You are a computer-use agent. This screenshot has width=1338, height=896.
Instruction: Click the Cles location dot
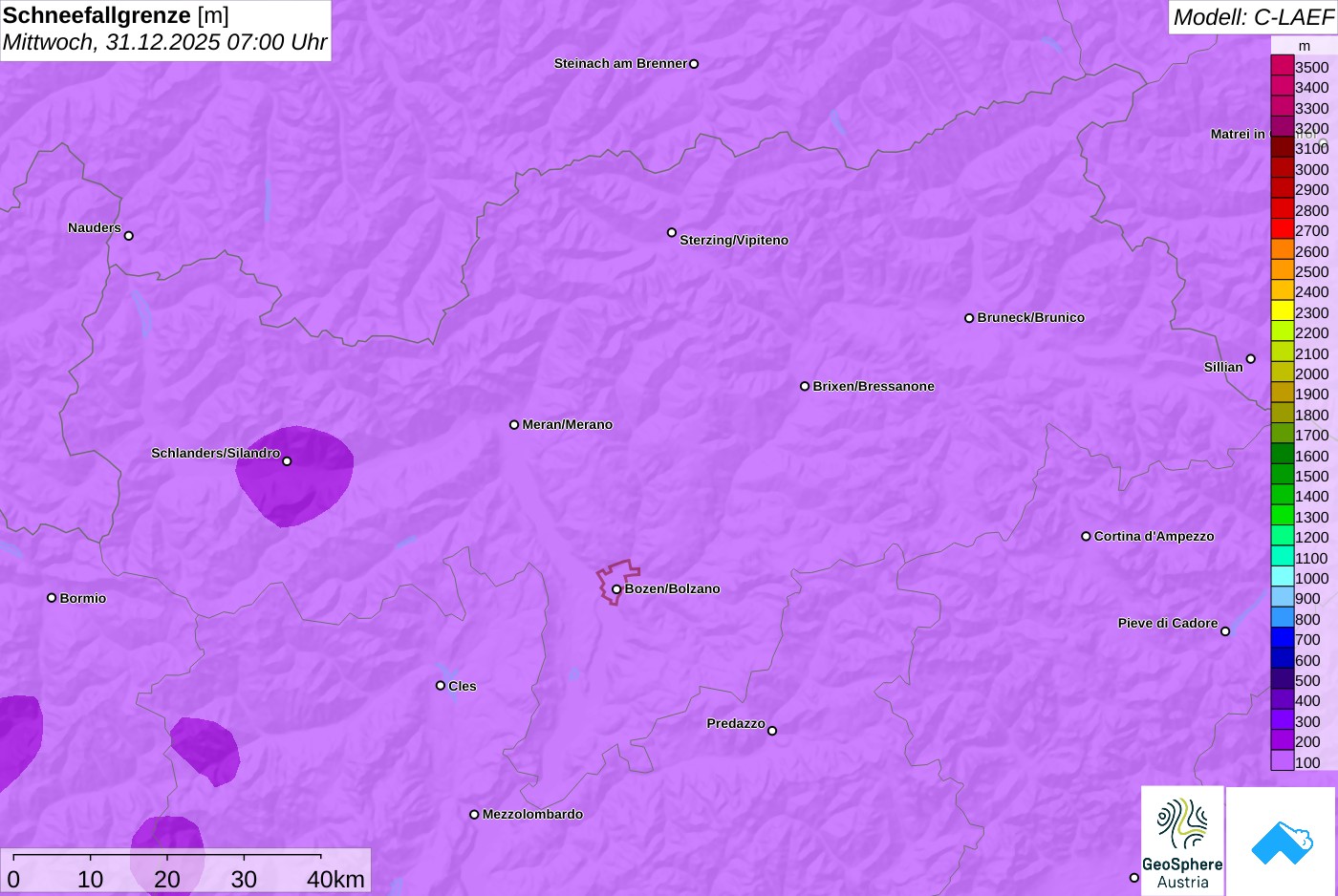[441, 686]
